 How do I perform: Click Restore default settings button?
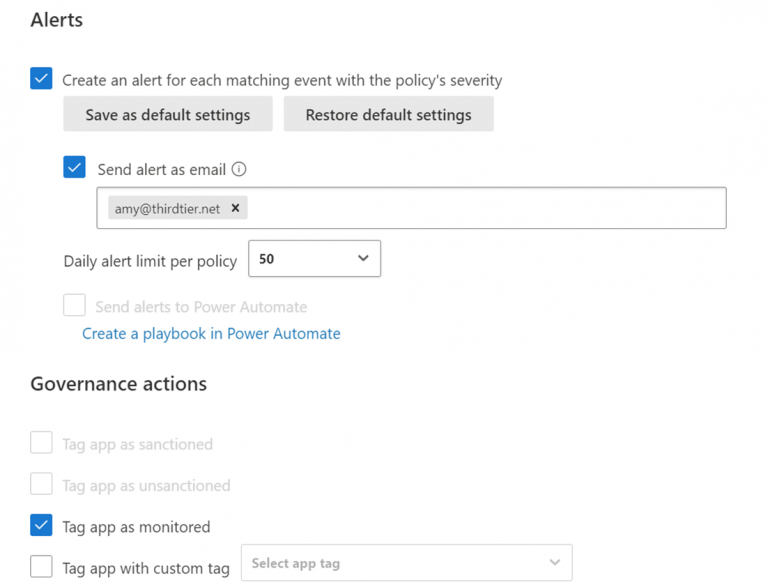click(388, 114)
